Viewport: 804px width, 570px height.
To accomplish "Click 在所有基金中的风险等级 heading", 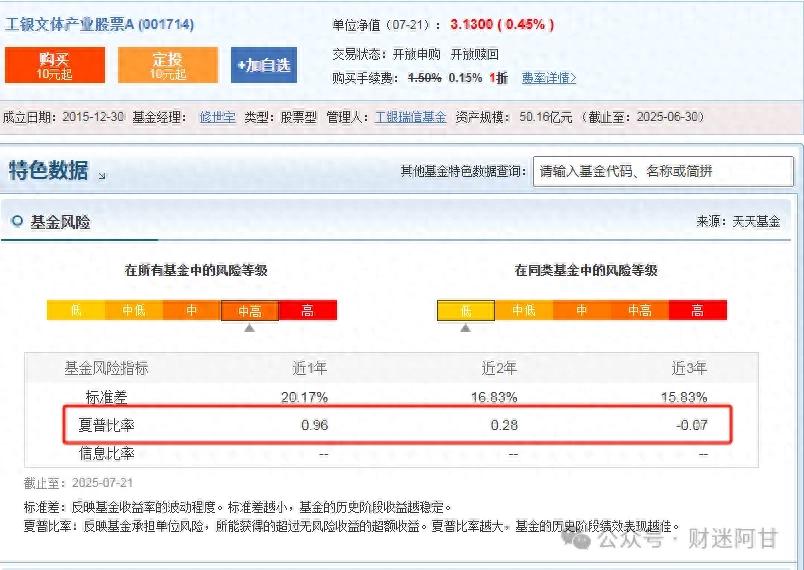I will pyautogui.click(x=196, y=270).
